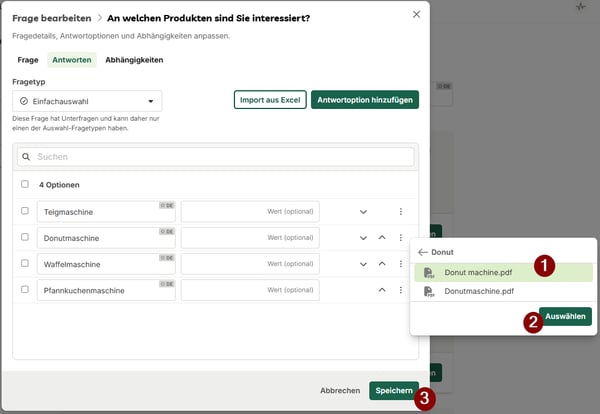Click the Speichern button
600x414 pixels.
(394, 391)
